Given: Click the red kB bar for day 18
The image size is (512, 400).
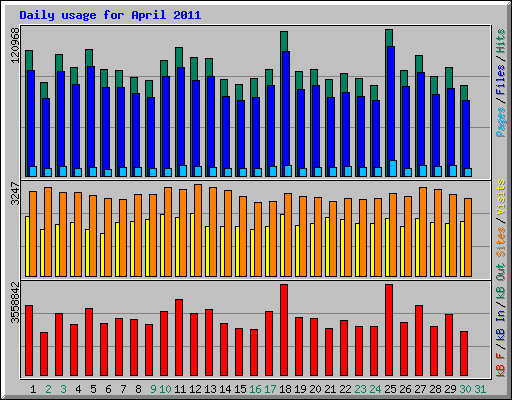Looking at the screenshot, I should tap(284, 330).
